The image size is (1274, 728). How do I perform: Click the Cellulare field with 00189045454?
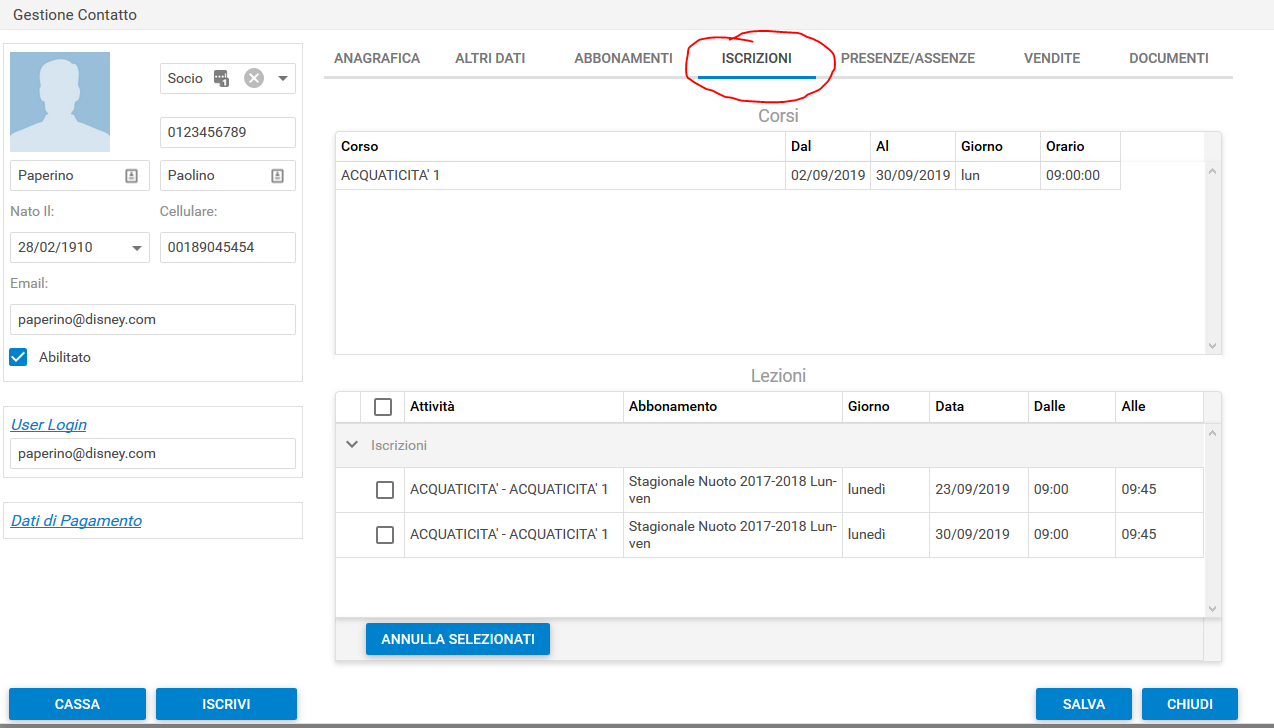point(228,247)
